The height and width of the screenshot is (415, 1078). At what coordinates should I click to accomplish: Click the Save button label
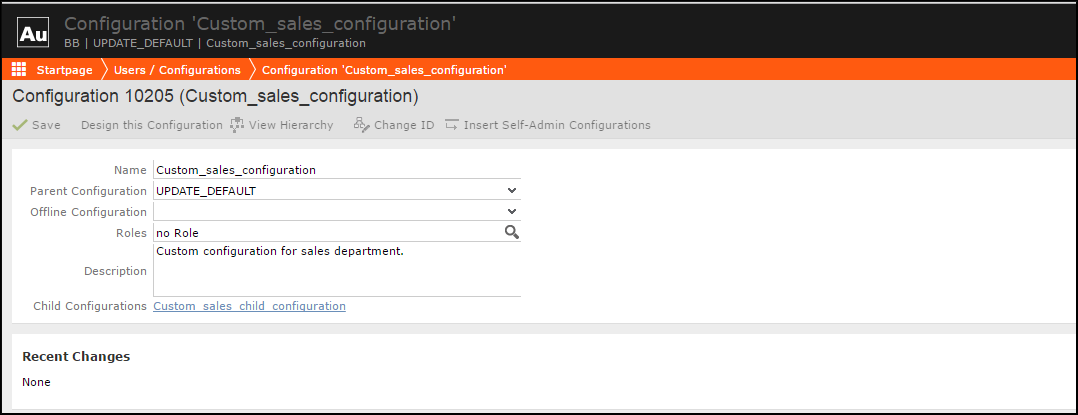pos(46,125)
